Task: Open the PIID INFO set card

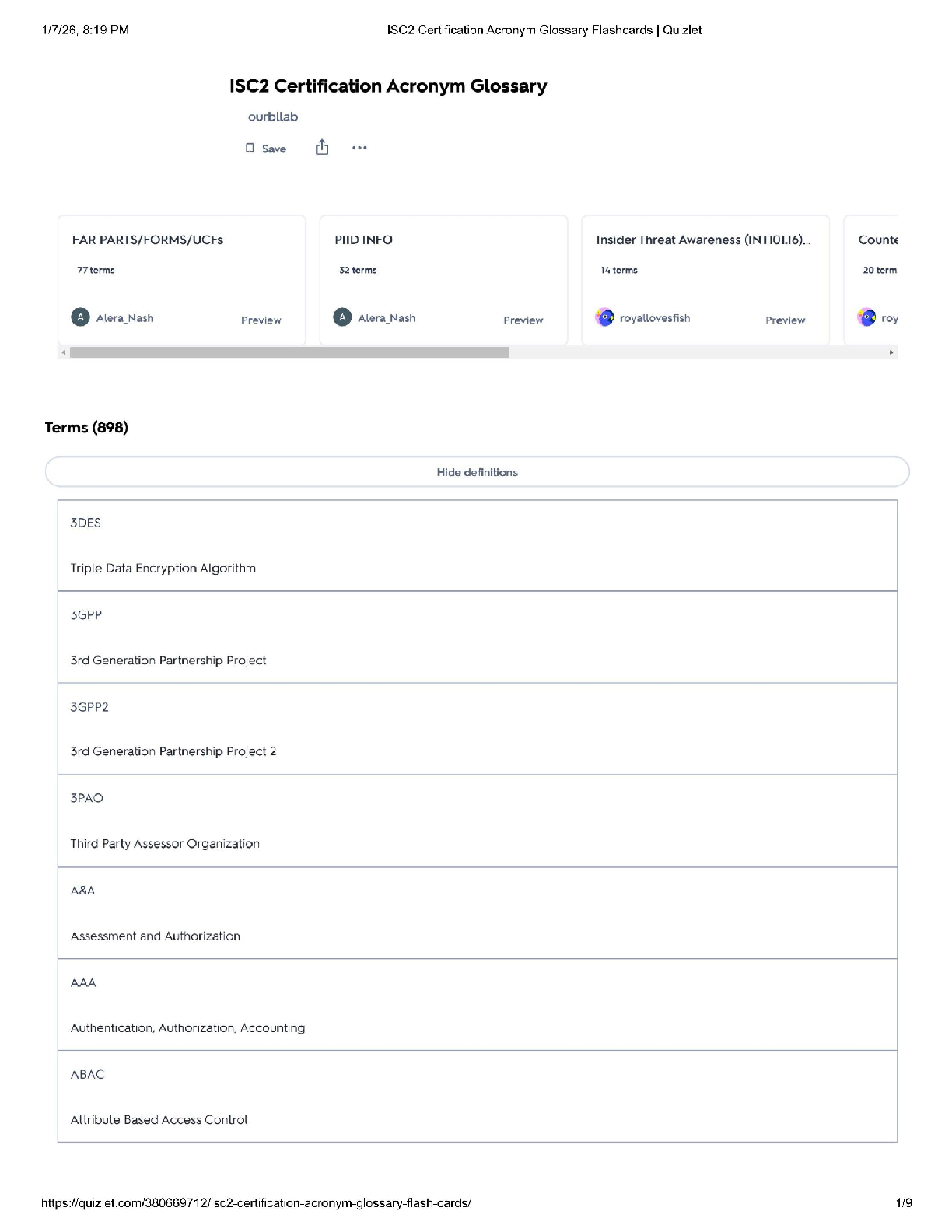Action: pos(444,280)
